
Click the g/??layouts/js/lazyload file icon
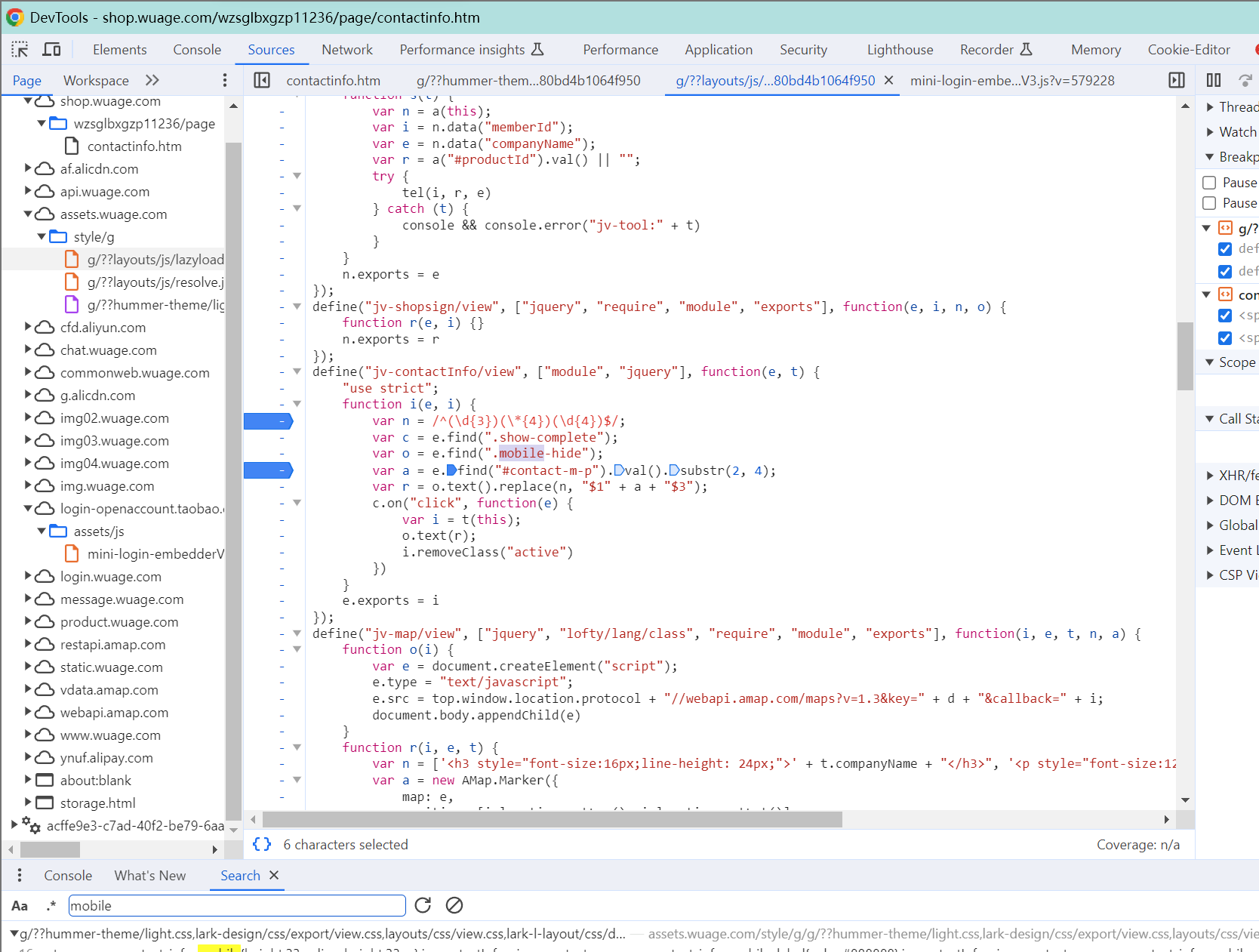(72, 259)
